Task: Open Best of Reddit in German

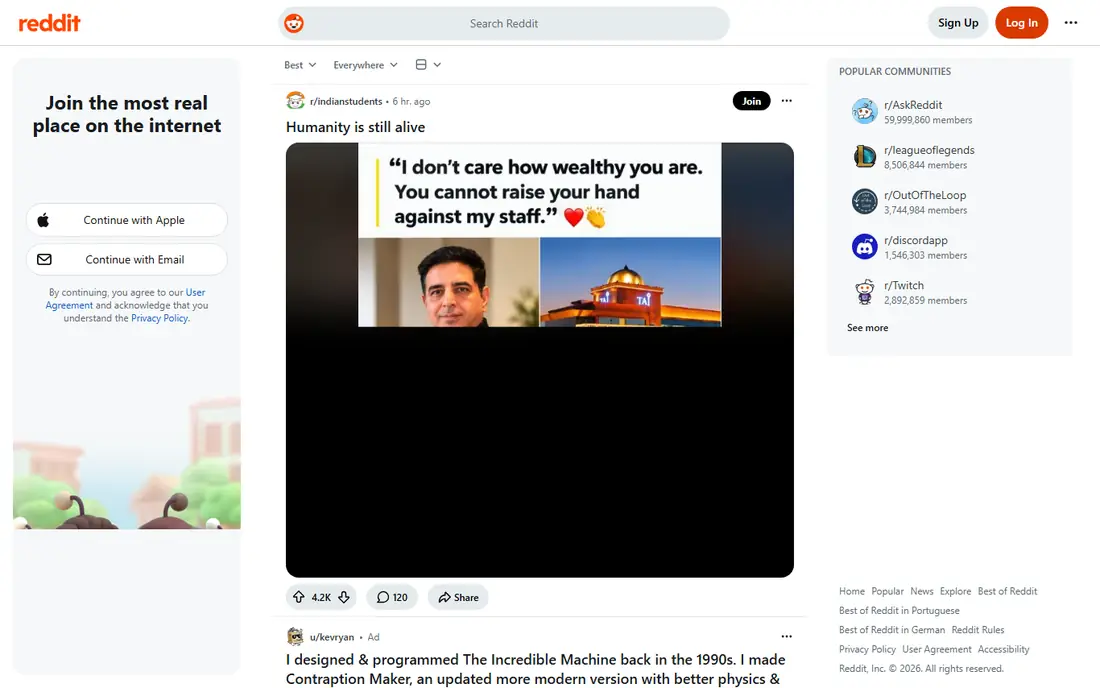Action: (x=892, y=630)
